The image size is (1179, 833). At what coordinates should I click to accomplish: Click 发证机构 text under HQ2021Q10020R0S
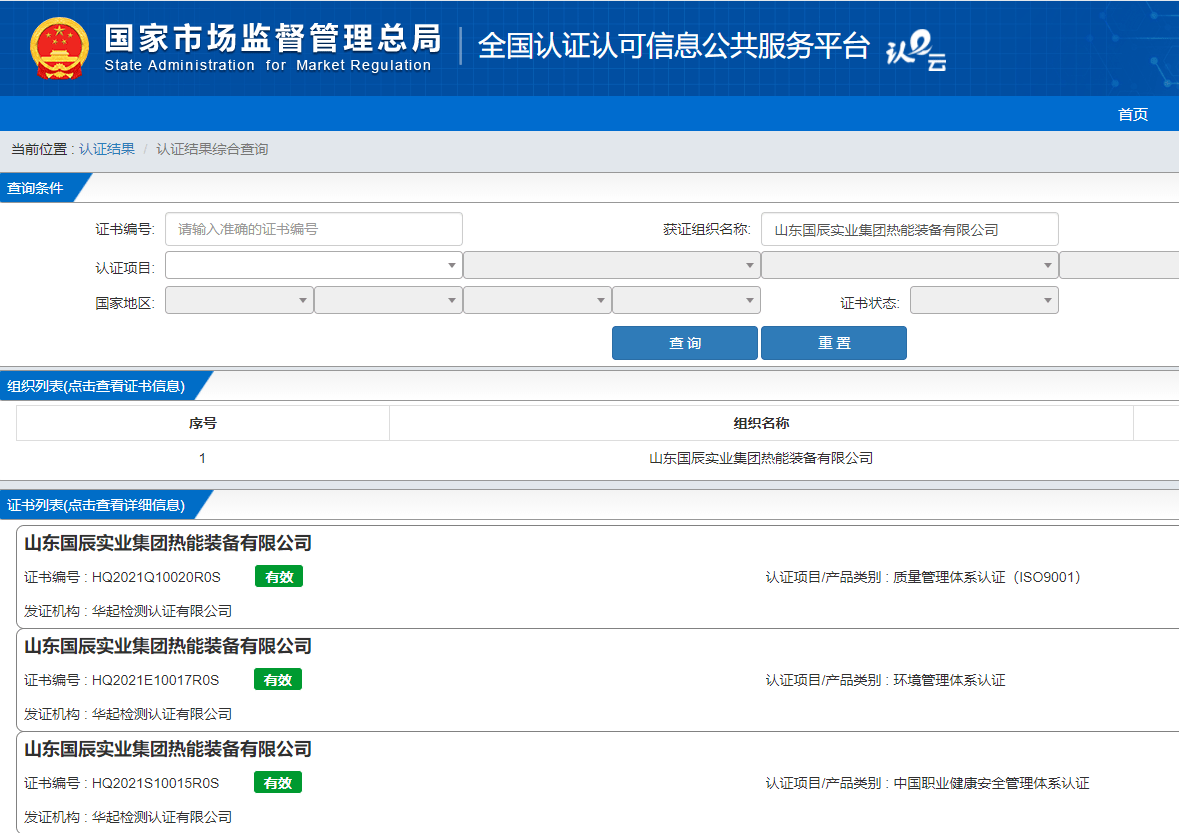[128, 610]
